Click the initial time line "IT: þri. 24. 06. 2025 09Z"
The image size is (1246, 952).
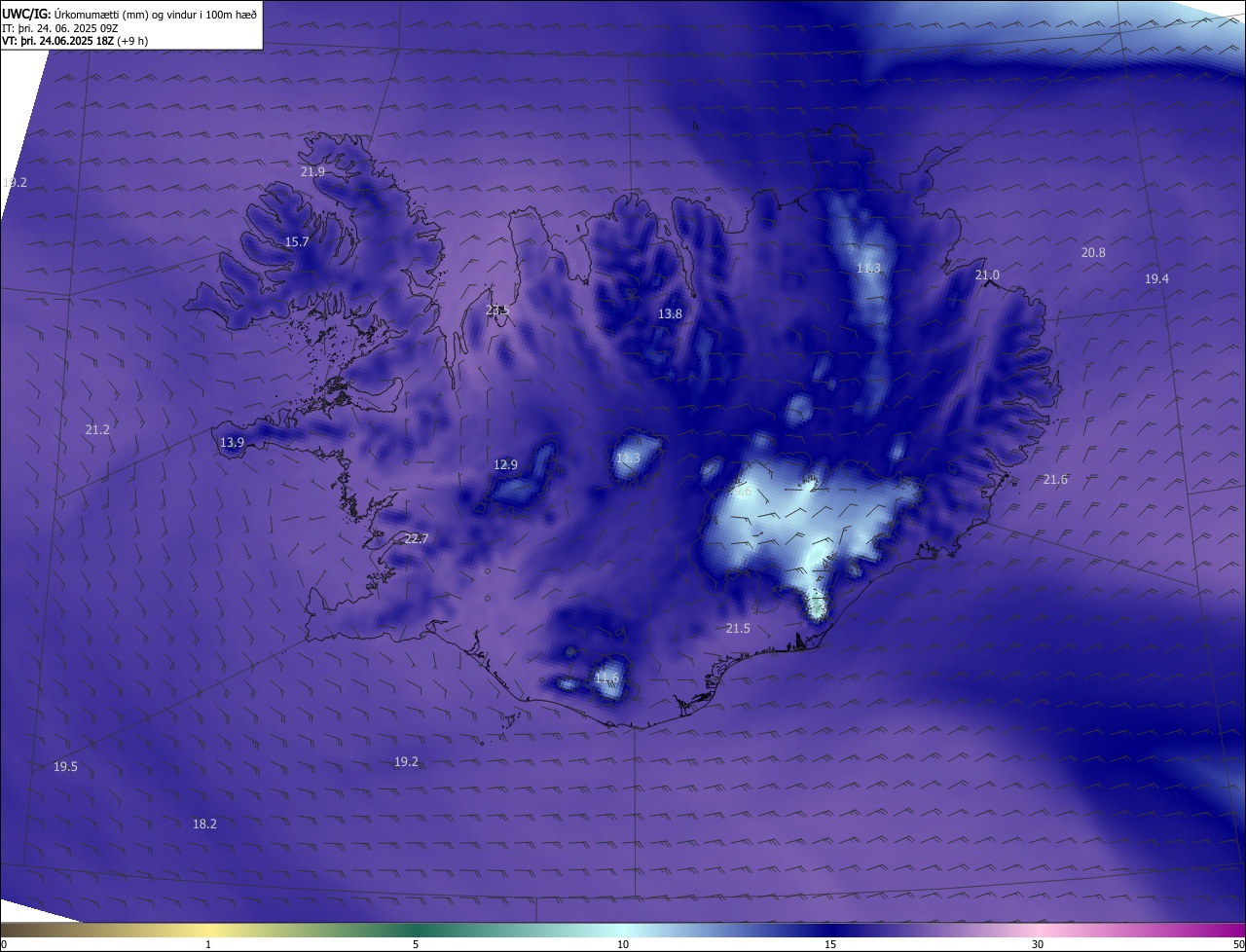61,28
